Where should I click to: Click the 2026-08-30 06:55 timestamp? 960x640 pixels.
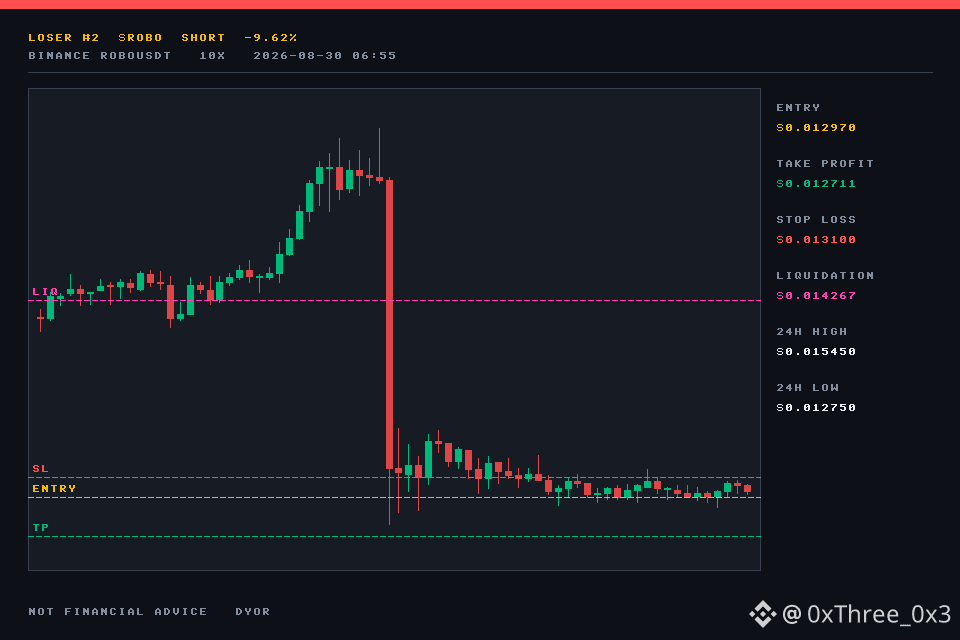324,55
